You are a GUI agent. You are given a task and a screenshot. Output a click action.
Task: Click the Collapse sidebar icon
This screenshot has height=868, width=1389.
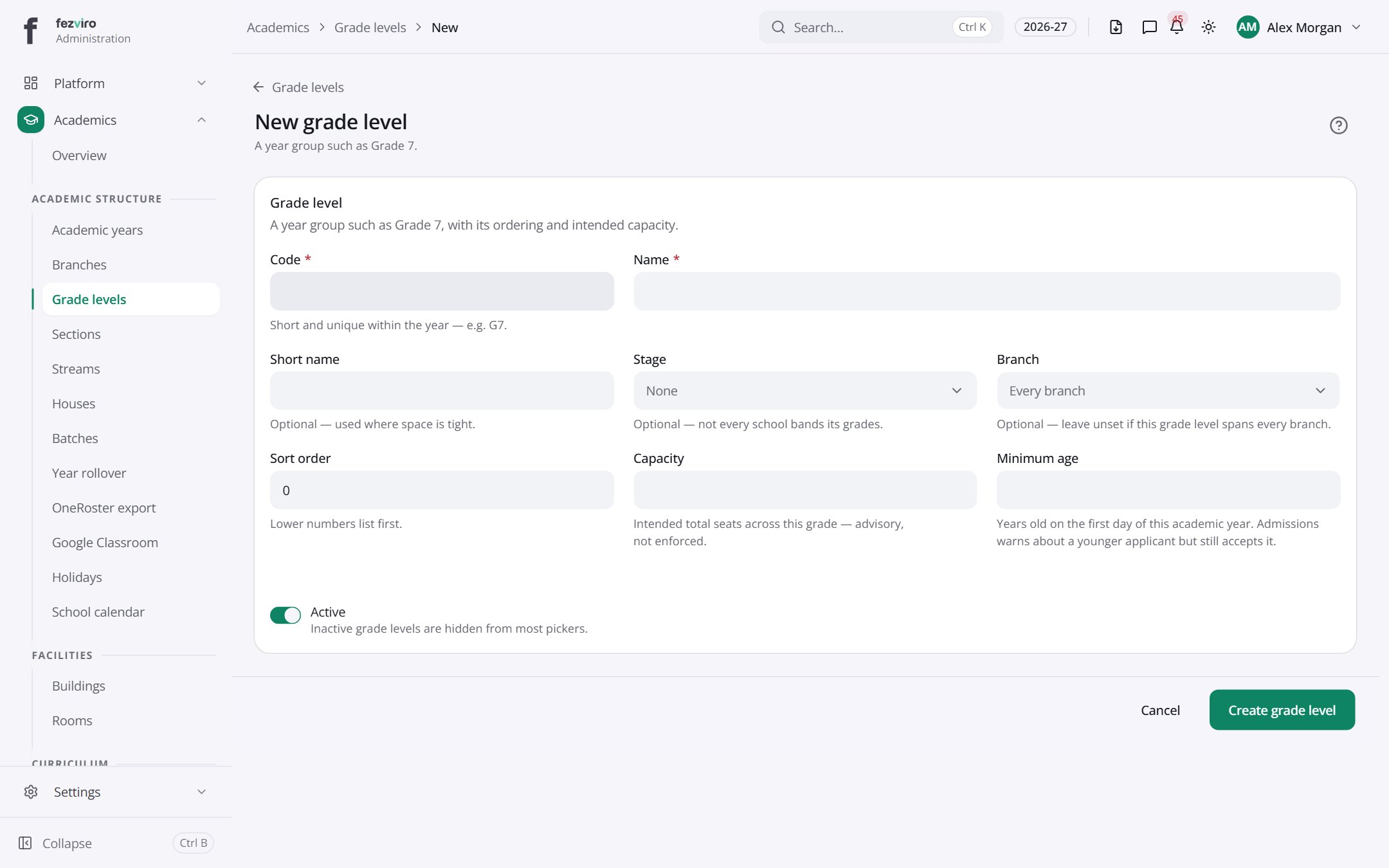point(25,843)
